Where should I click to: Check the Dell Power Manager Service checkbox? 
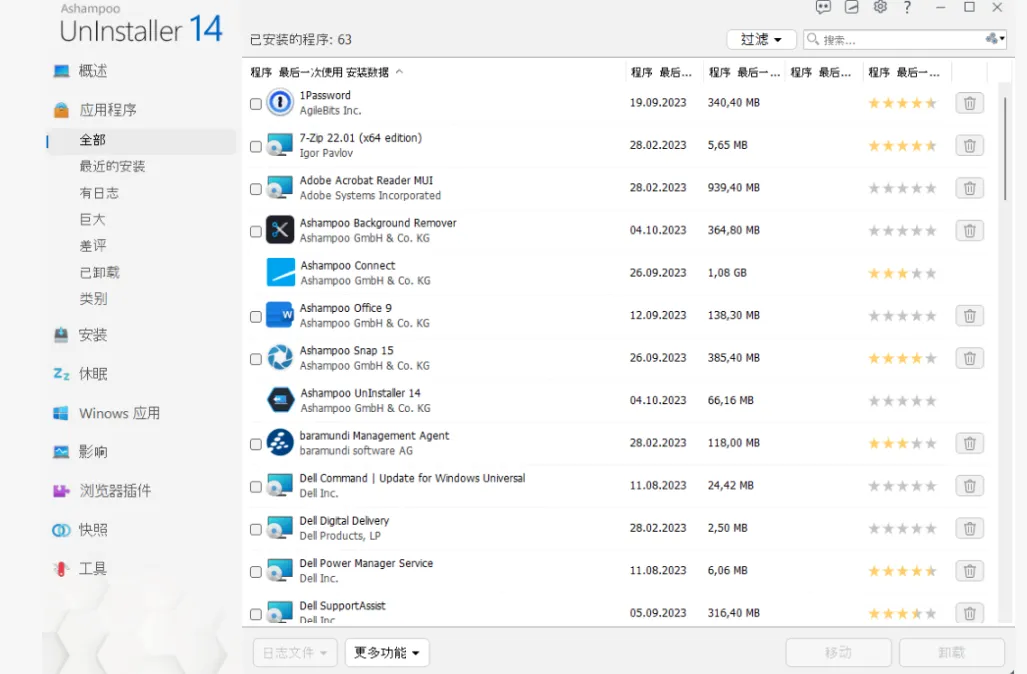pyautogui.click(x=256, y=572)
